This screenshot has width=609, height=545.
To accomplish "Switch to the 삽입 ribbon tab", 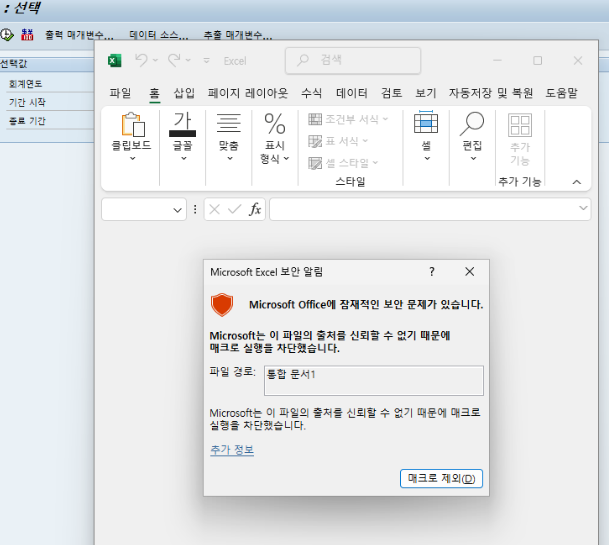I will (184, 93).
